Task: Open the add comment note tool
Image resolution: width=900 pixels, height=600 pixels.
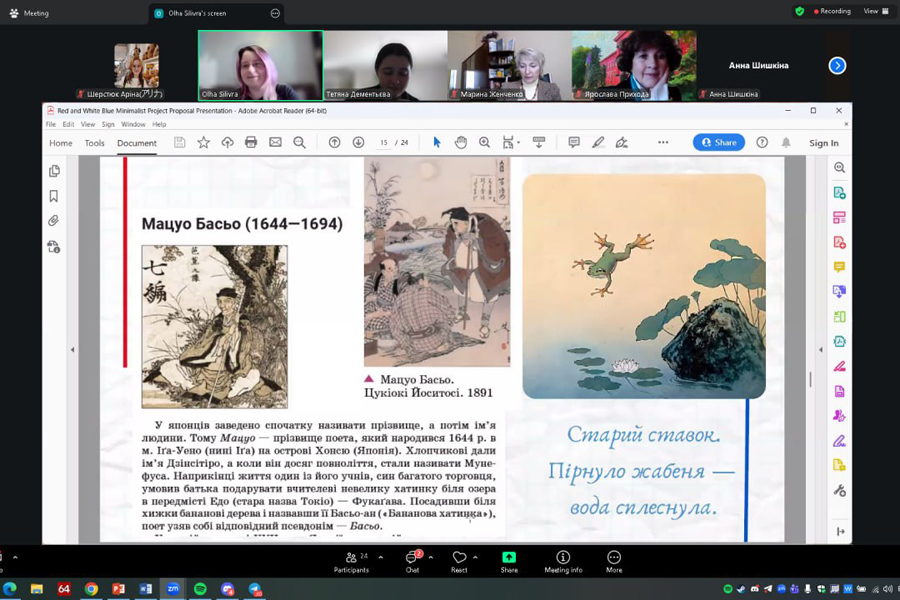Action: click(x=573, y=143)
